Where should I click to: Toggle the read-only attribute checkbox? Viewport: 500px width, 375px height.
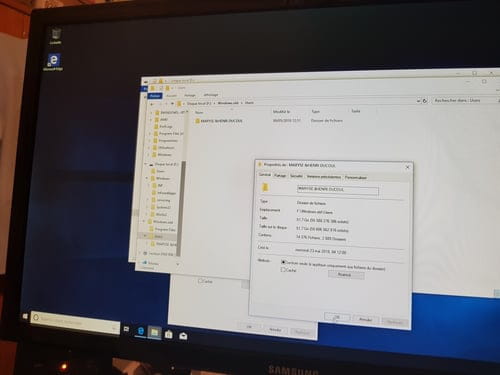(283, 262)
